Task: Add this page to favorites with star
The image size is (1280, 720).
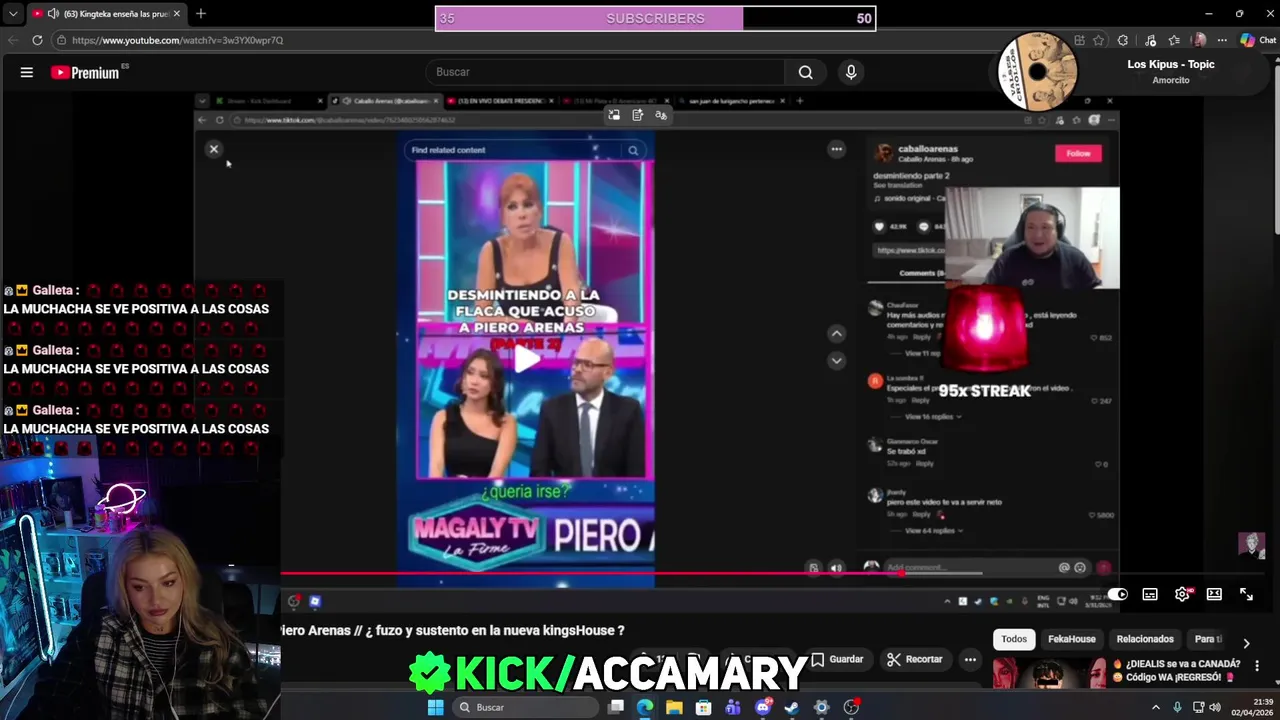Action: 1099,40
